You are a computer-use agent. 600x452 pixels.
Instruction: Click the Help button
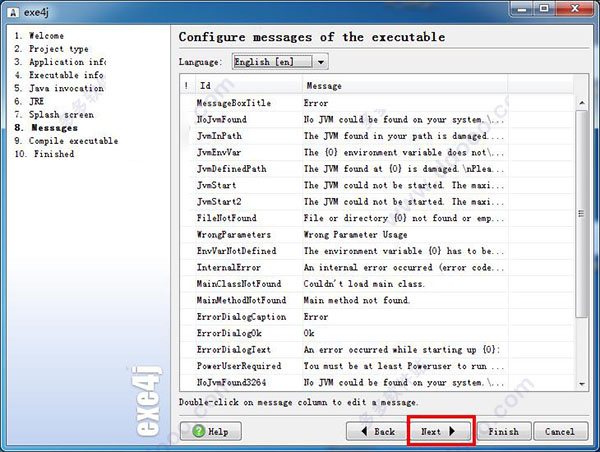pos(210,431)
